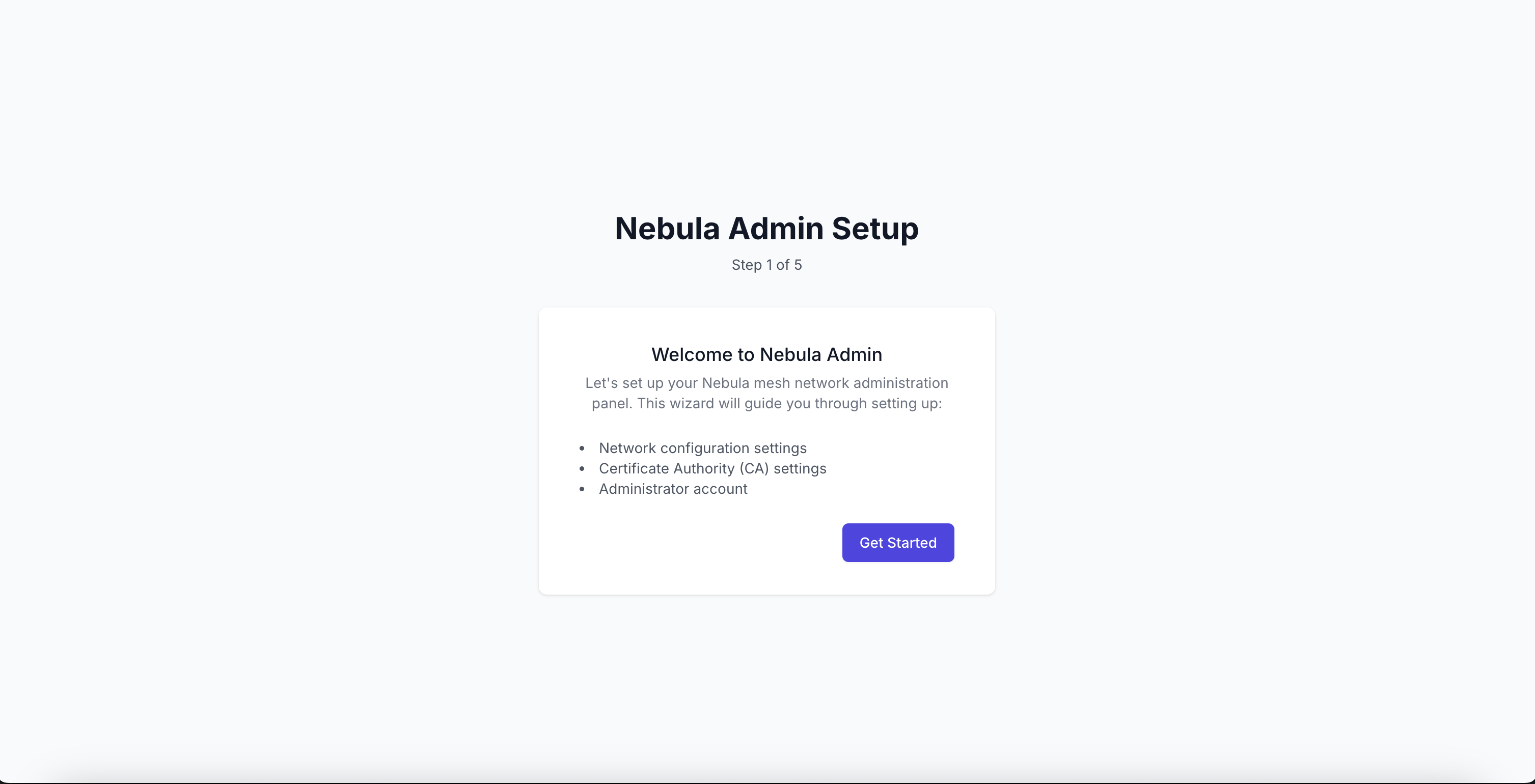The height and width of the screenshot is (784, 1535).
Task: Click the Get Started button
Action: click(x=897, y=543)
